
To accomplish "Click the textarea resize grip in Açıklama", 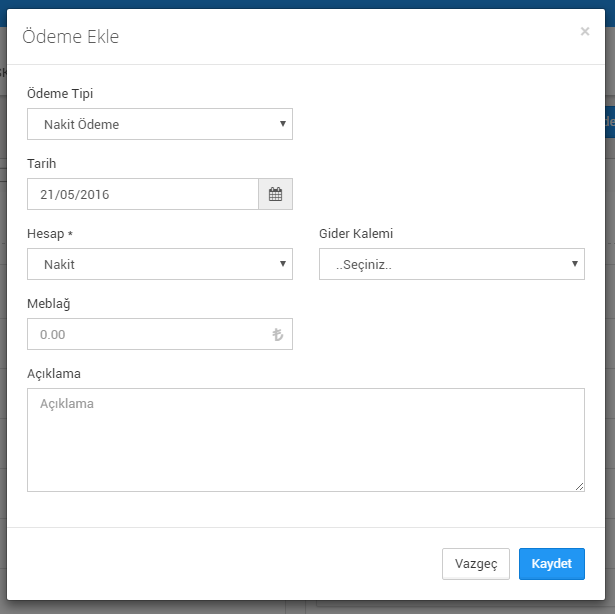I will (x=579, y=486).
